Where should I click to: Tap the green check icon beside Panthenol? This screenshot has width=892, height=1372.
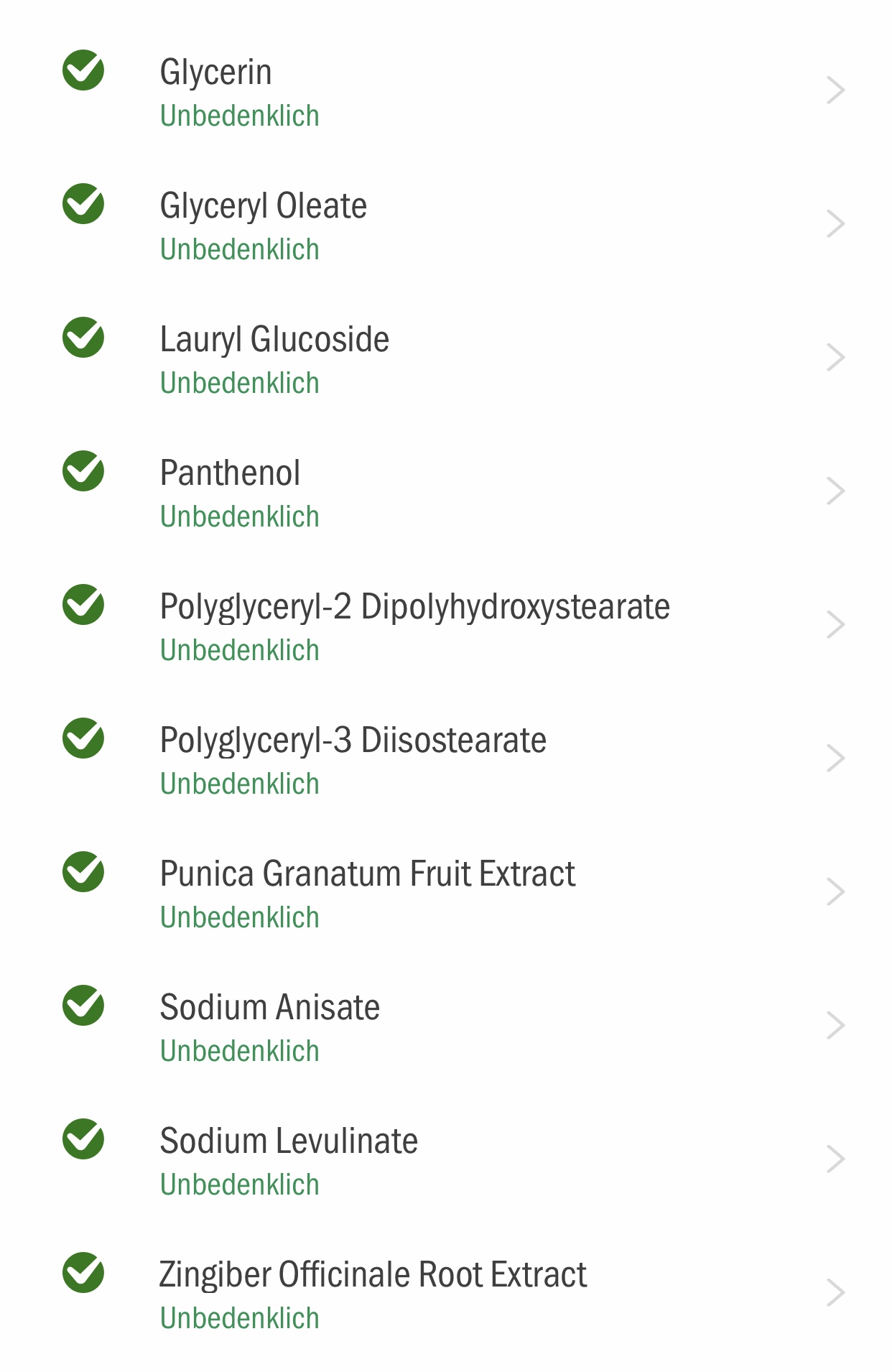click(83, 471)
